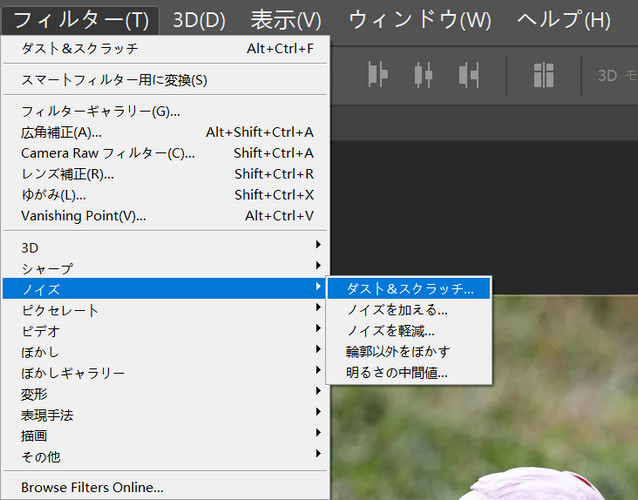This screenshot has height=500, width=638.
Task: Open the 表示(V) menu
Action: 286,20
